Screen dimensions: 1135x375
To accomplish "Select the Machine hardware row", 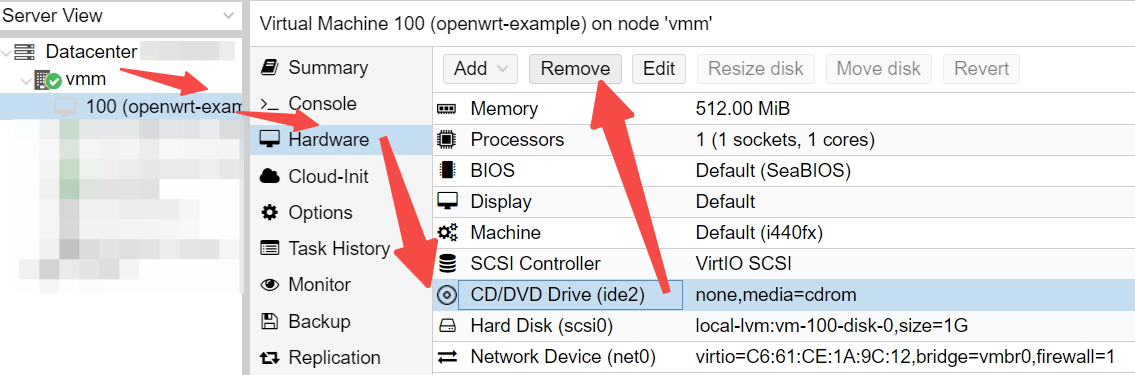I will pos(784,232).
